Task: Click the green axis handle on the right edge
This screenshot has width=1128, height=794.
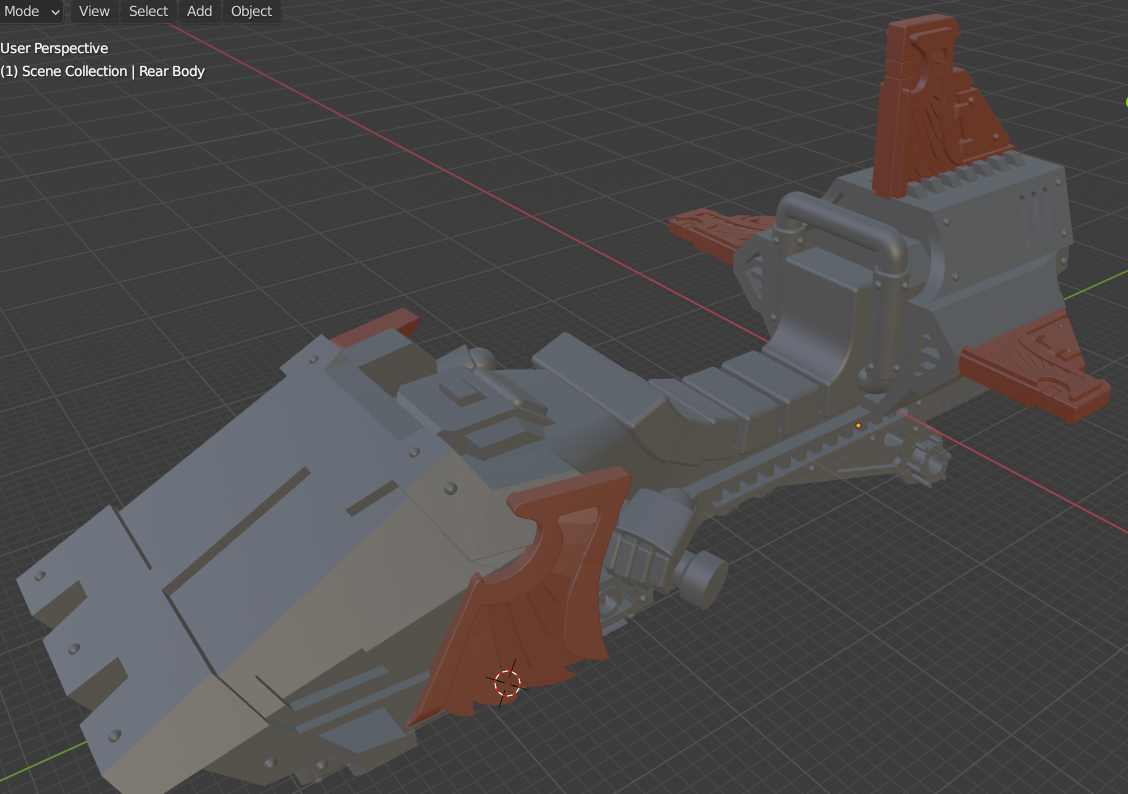Action: click(1125, 100)
